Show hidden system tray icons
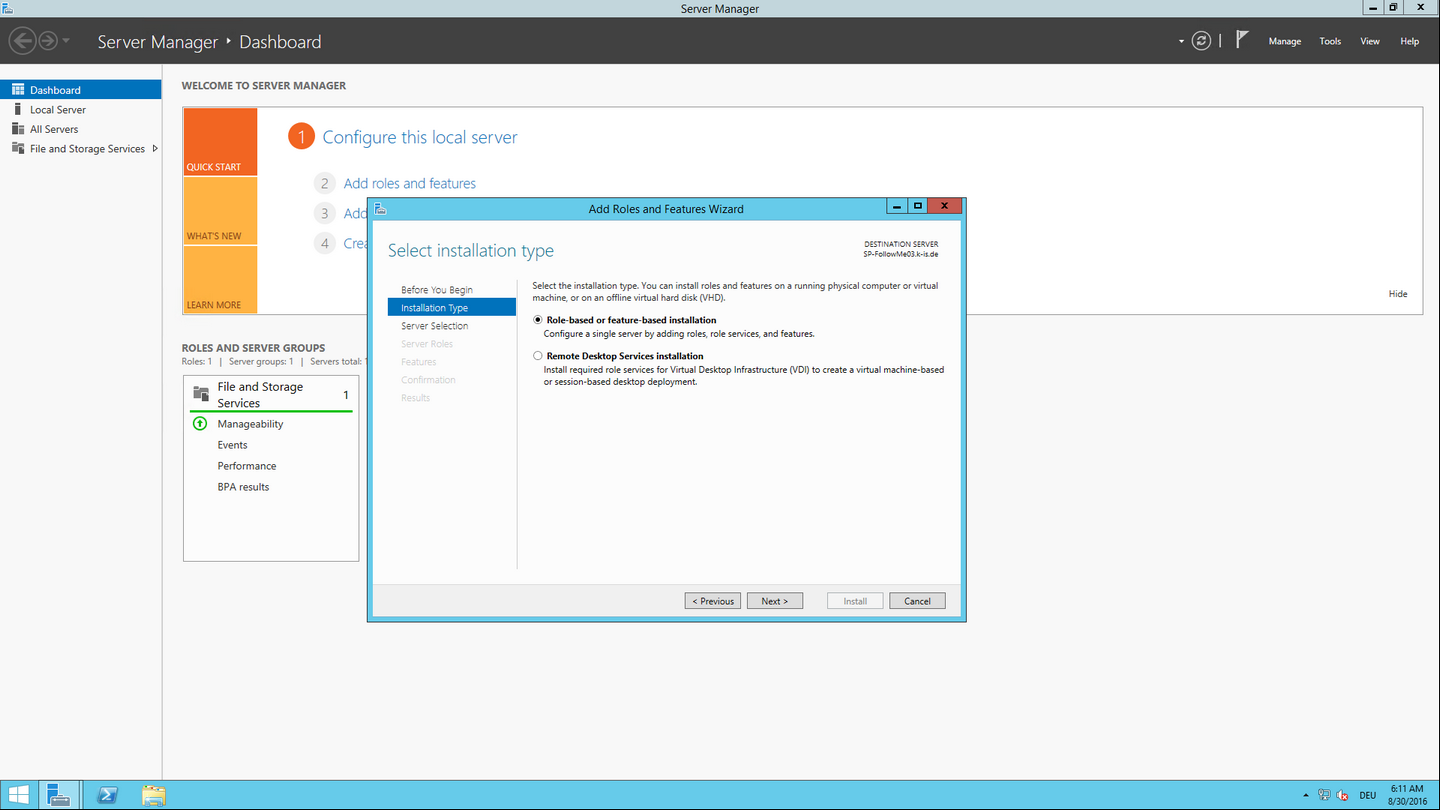The image size is (1440, 810). pos(1306,796)
